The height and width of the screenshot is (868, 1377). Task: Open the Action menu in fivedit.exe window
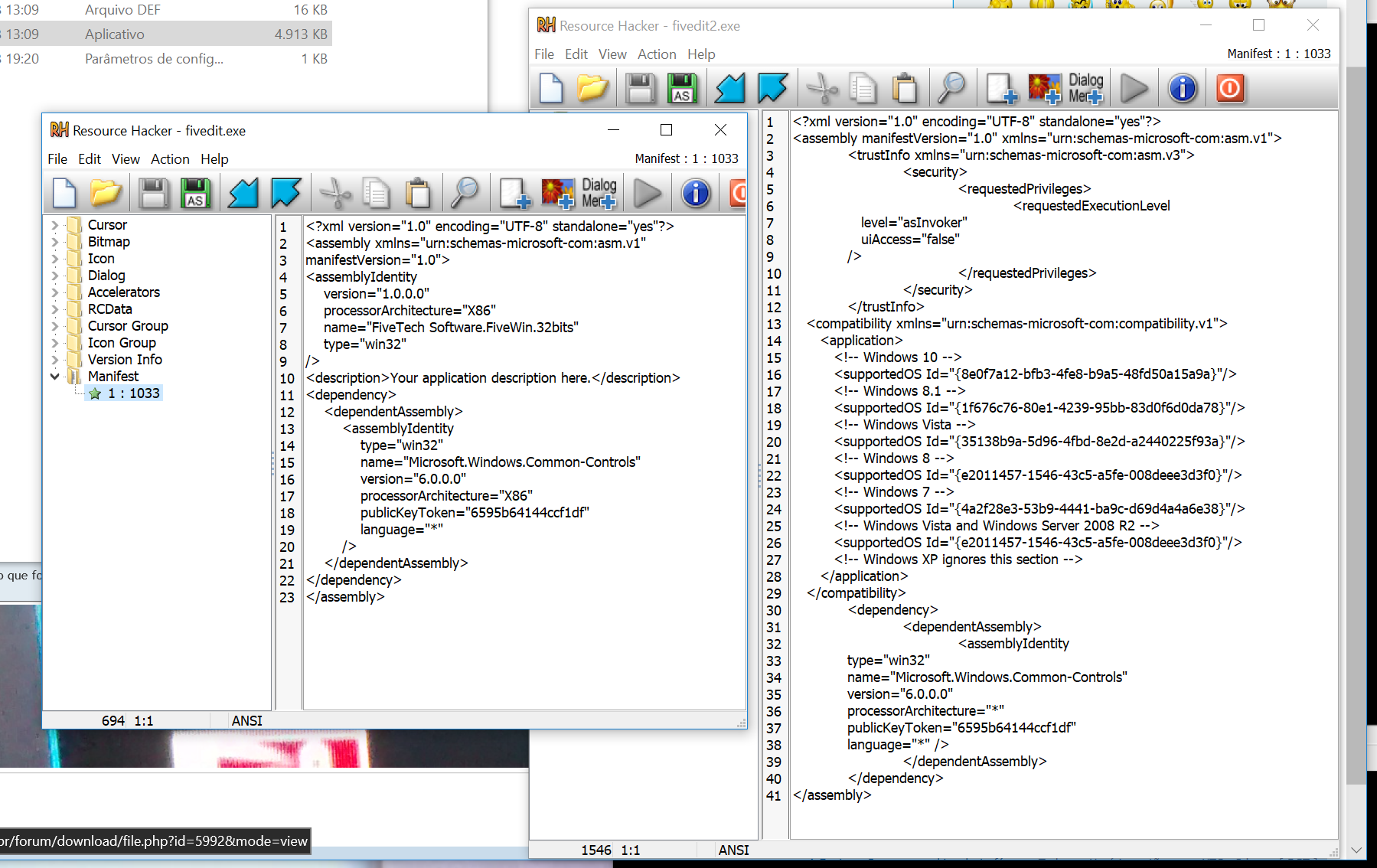point(170,159)
